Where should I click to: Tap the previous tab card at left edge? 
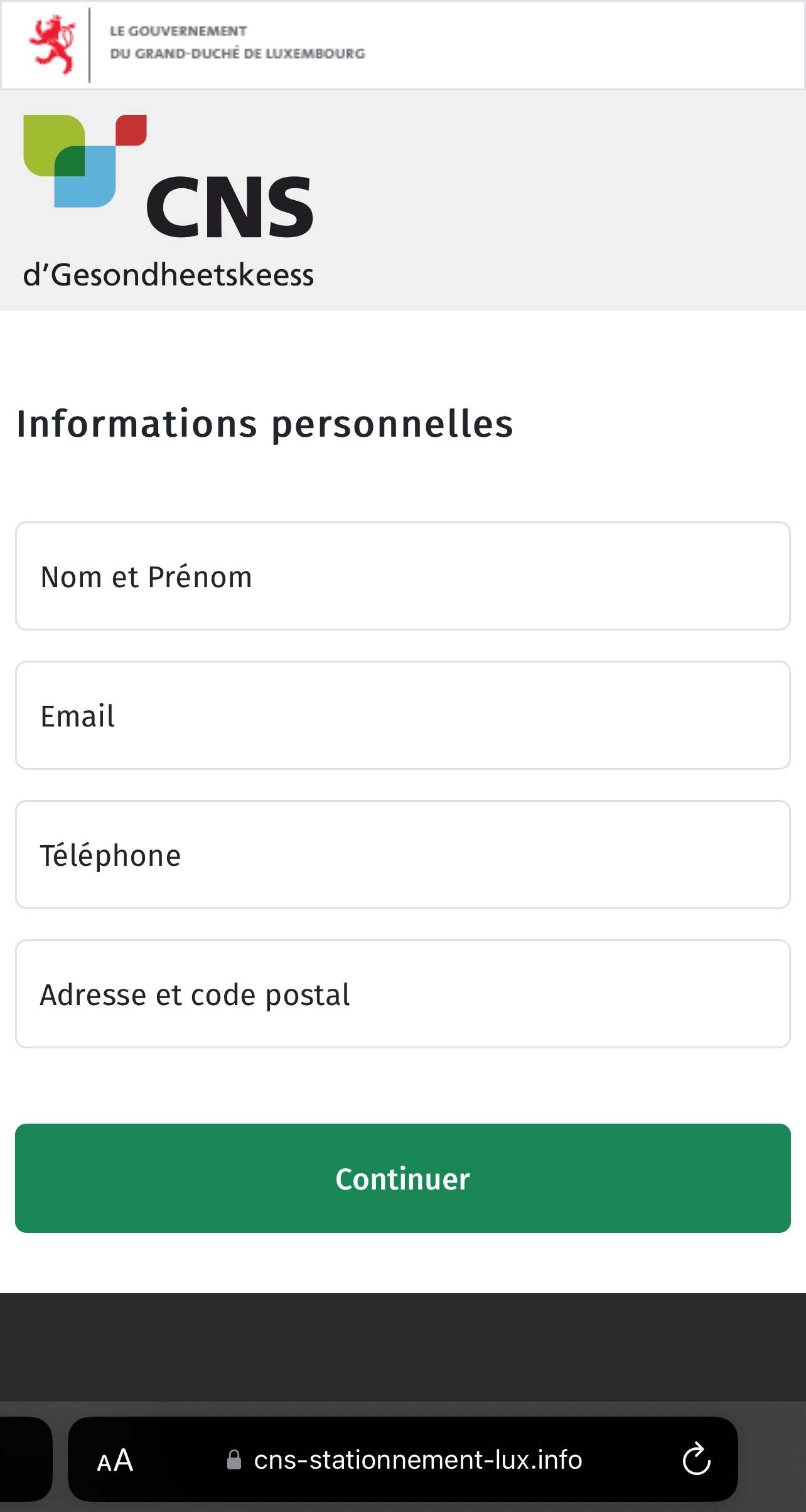[24, 1459]
